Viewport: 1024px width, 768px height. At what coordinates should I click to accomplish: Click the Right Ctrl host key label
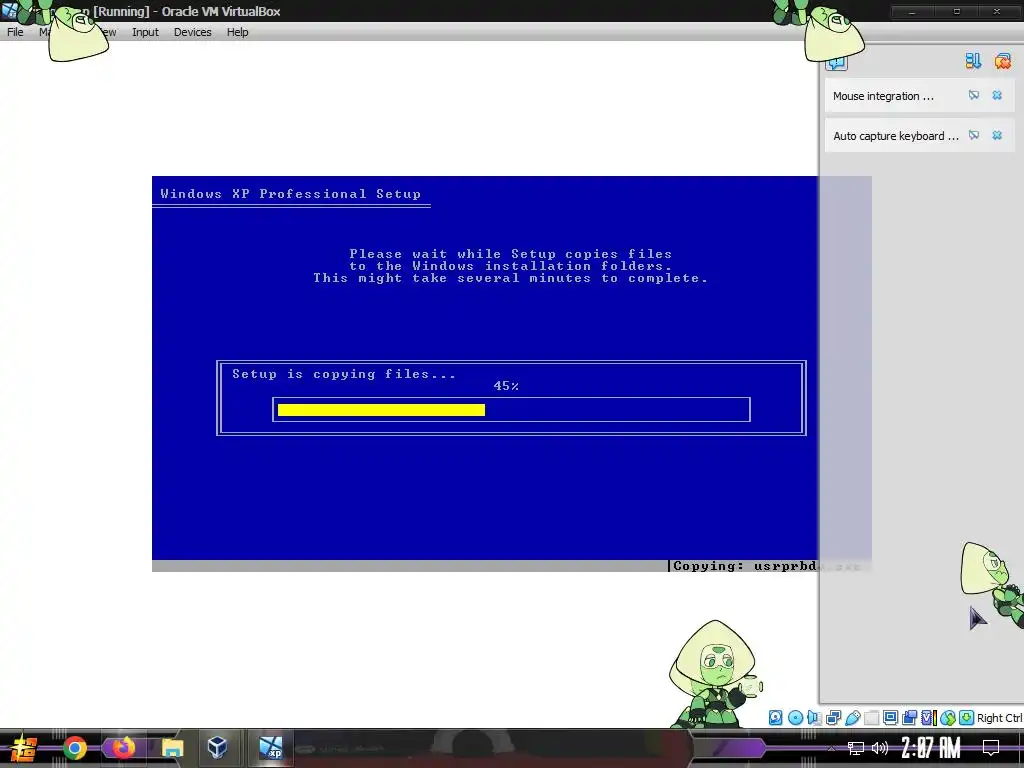coord(1000,718)
